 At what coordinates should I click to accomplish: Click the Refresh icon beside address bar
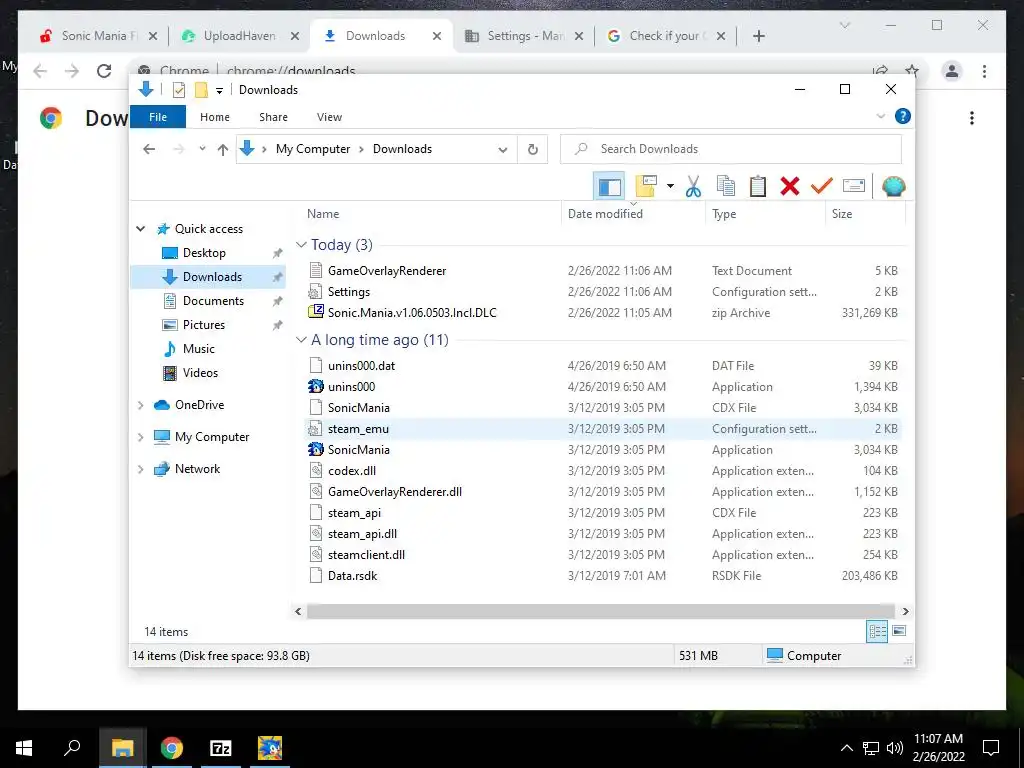pyautogui.click(x=533, y=149)
